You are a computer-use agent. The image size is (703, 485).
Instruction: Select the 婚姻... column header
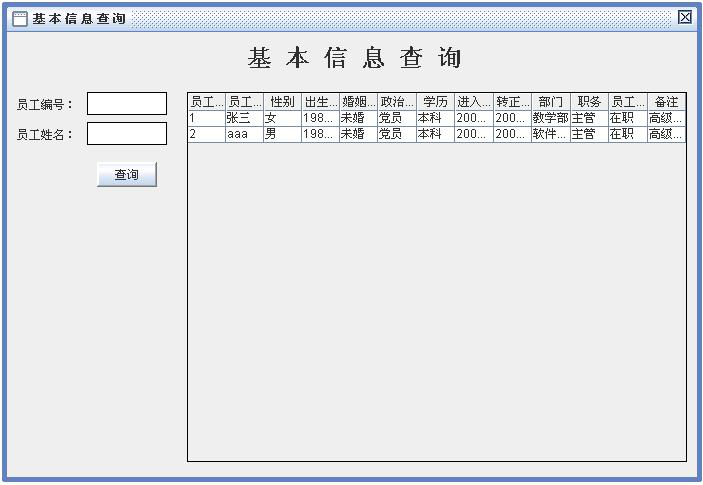(x=359, y=102)
